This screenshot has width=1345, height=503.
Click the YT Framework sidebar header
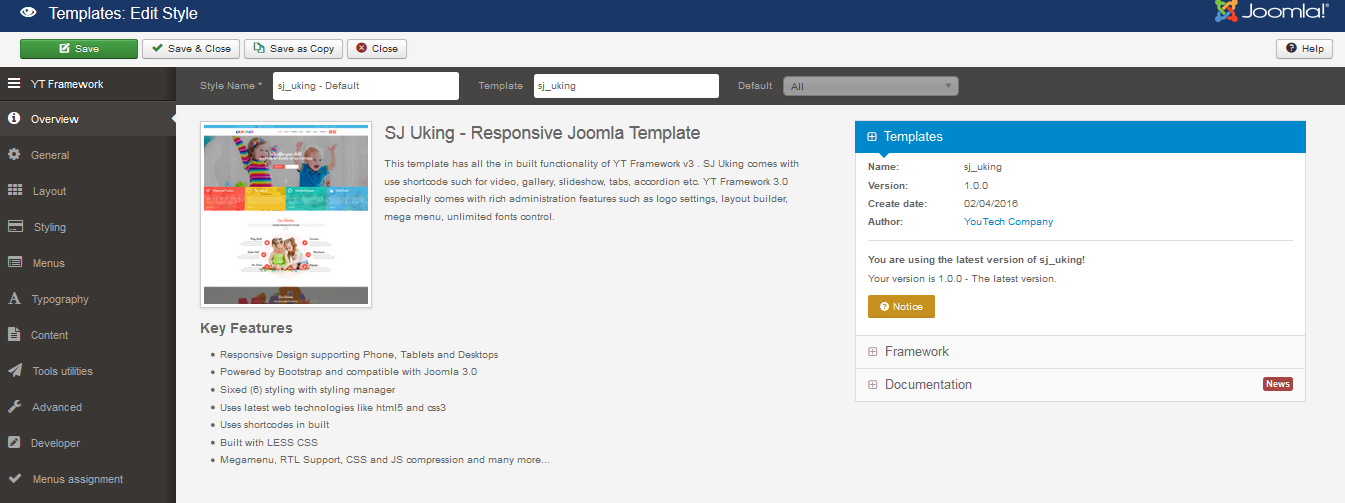coord(88,84)
